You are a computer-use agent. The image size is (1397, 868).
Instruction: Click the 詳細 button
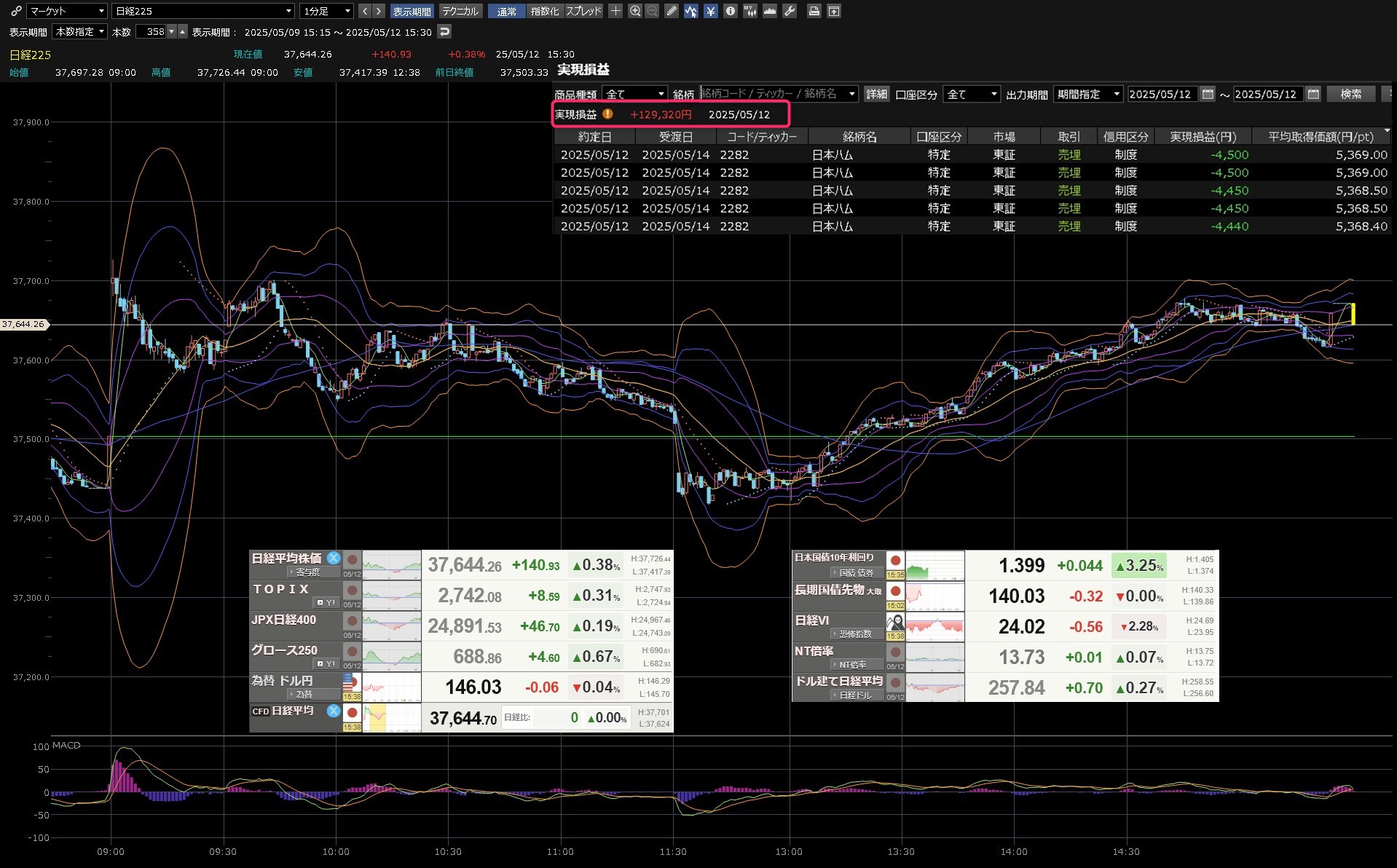876,94
